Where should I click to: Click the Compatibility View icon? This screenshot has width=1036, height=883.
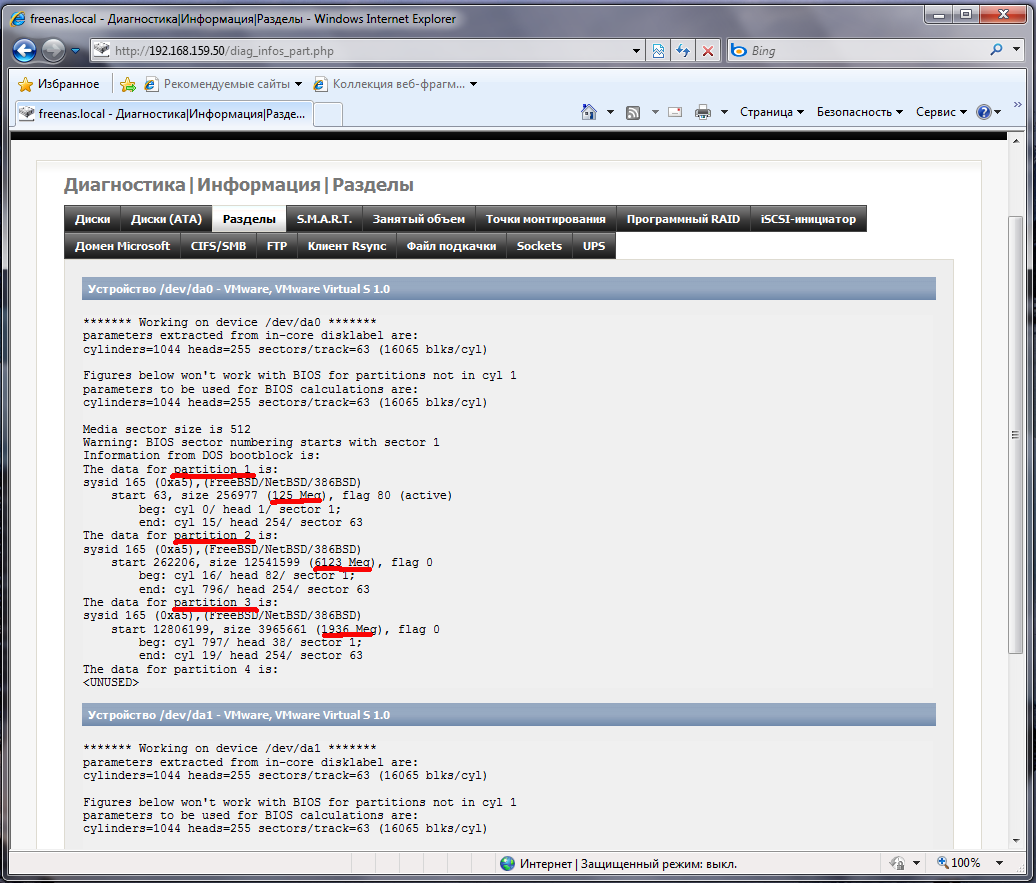(x=659, y=51)
